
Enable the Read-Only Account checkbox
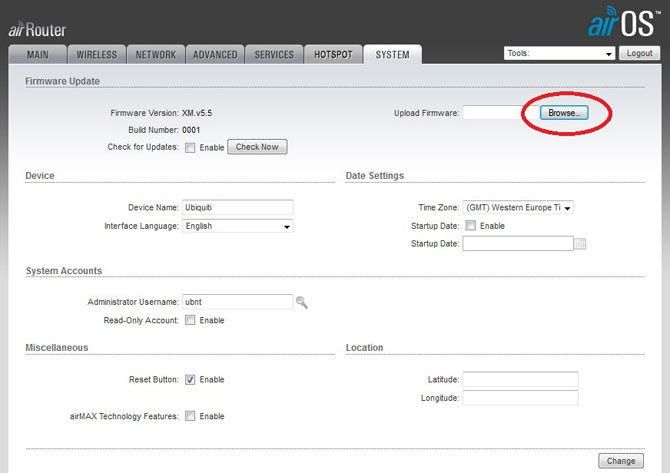click(x=190, y=320)
